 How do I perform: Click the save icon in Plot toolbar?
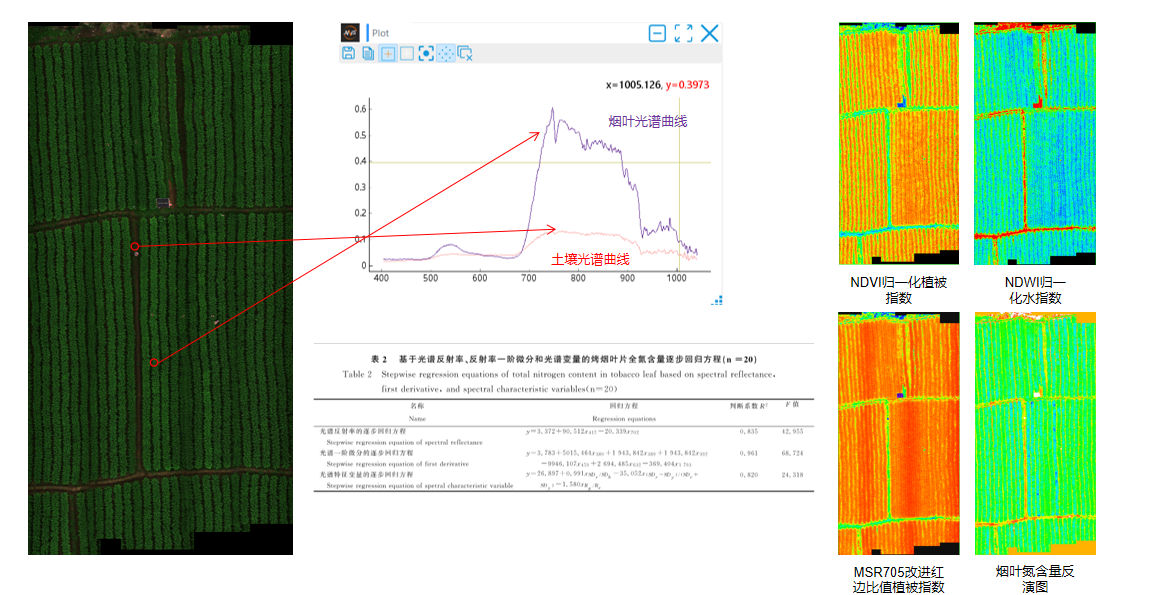(348, 53)
